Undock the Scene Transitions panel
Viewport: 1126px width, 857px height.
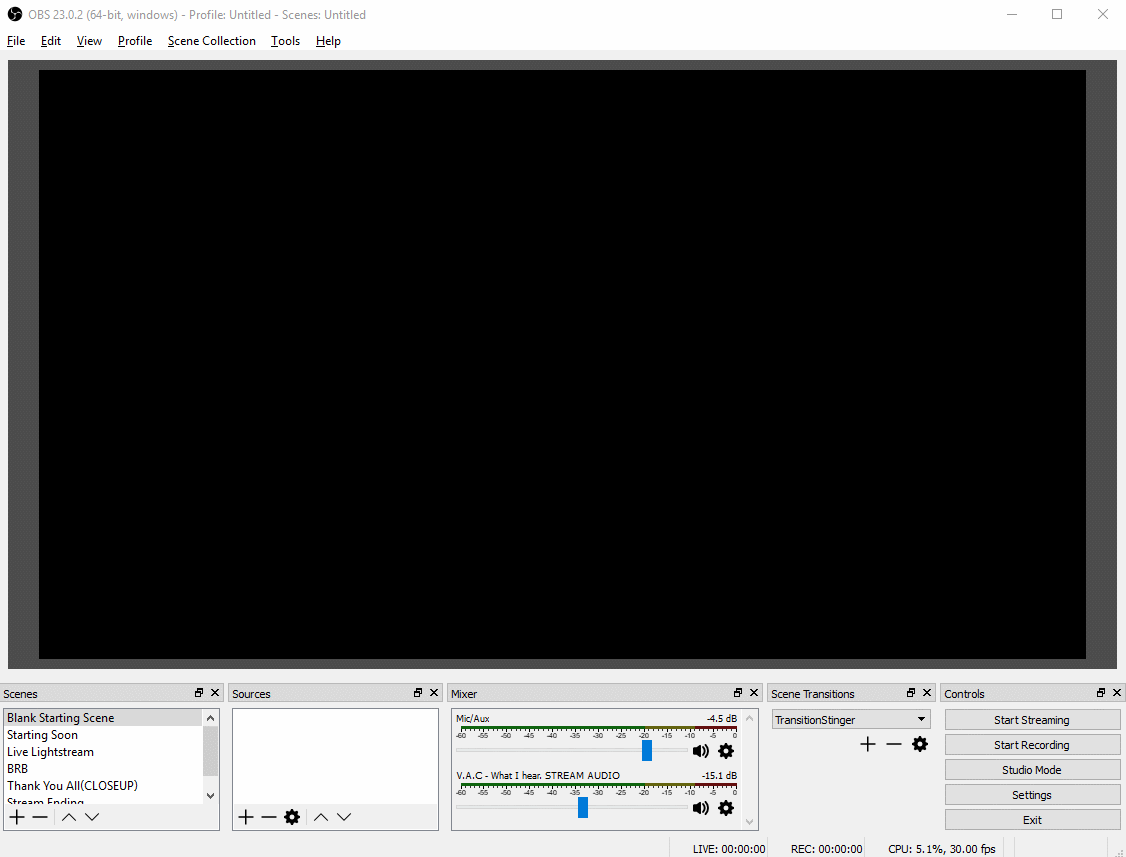pyautogui.click(x=911, y=692)
